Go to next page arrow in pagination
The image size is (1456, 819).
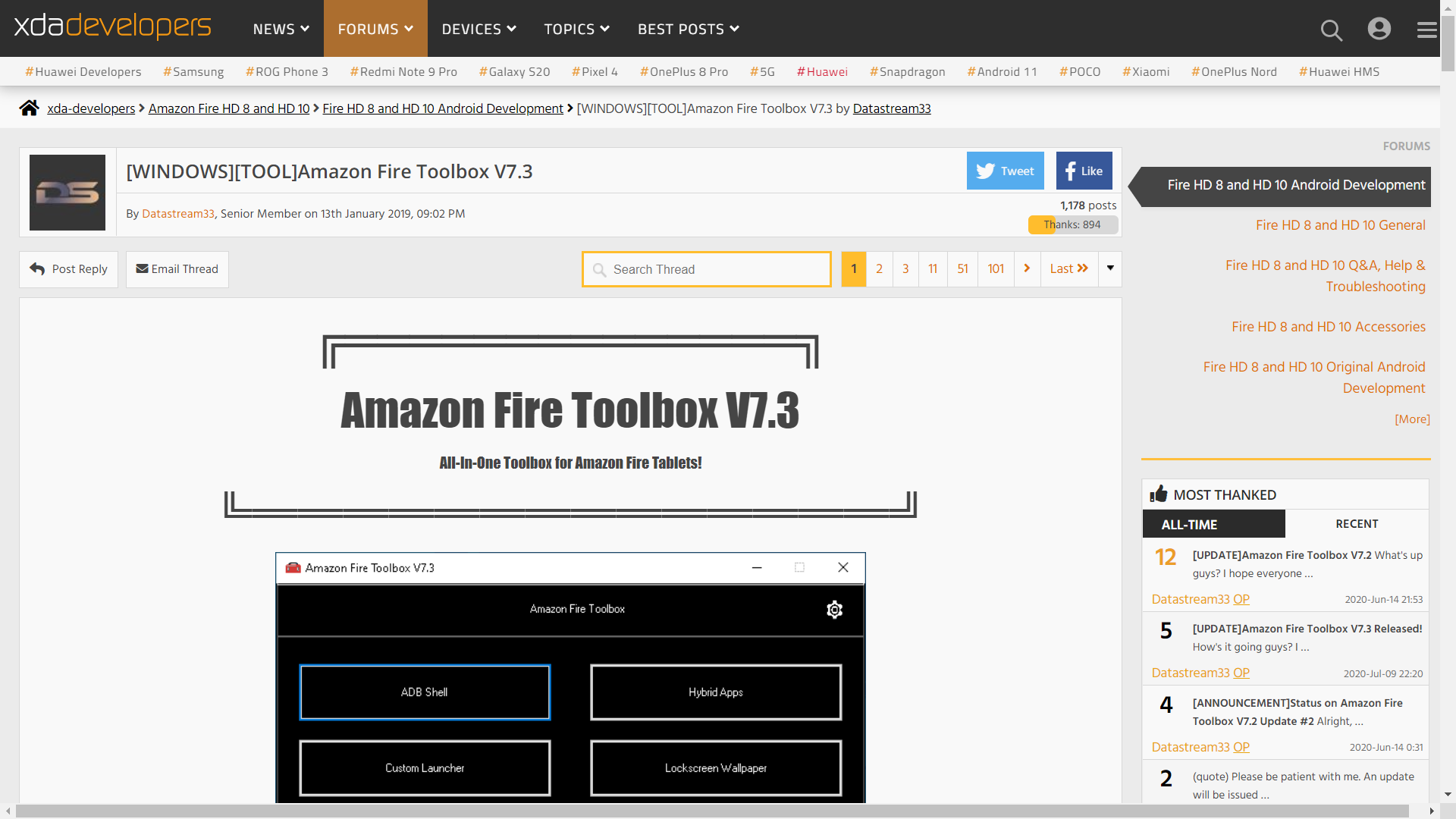1027,268
